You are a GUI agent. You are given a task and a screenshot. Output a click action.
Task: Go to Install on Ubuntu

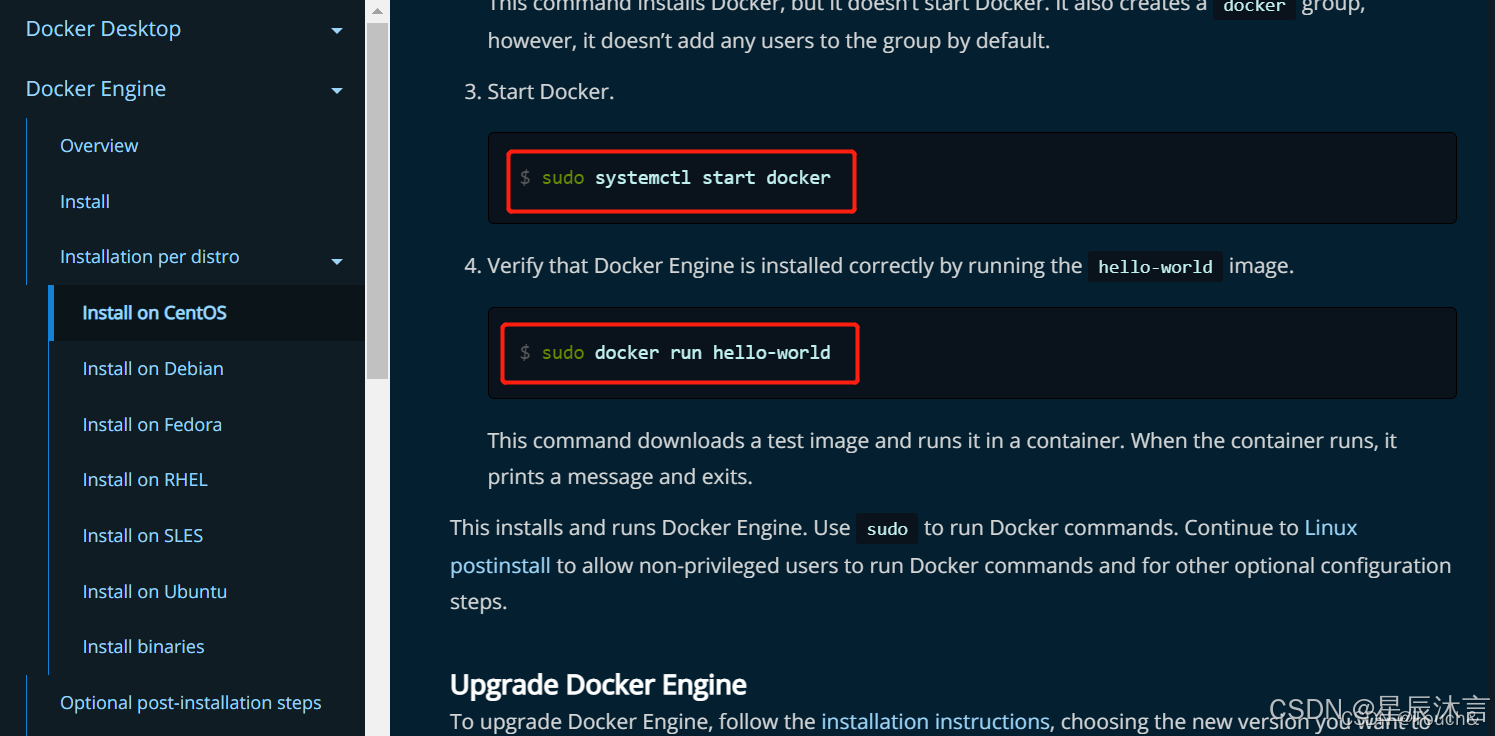pos(155,592)
